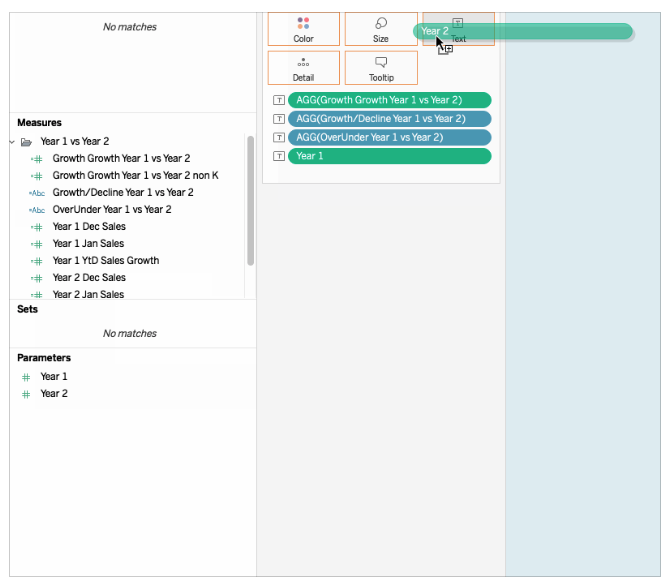Click text icon beside AGG(OverUnder) pill

279,137
